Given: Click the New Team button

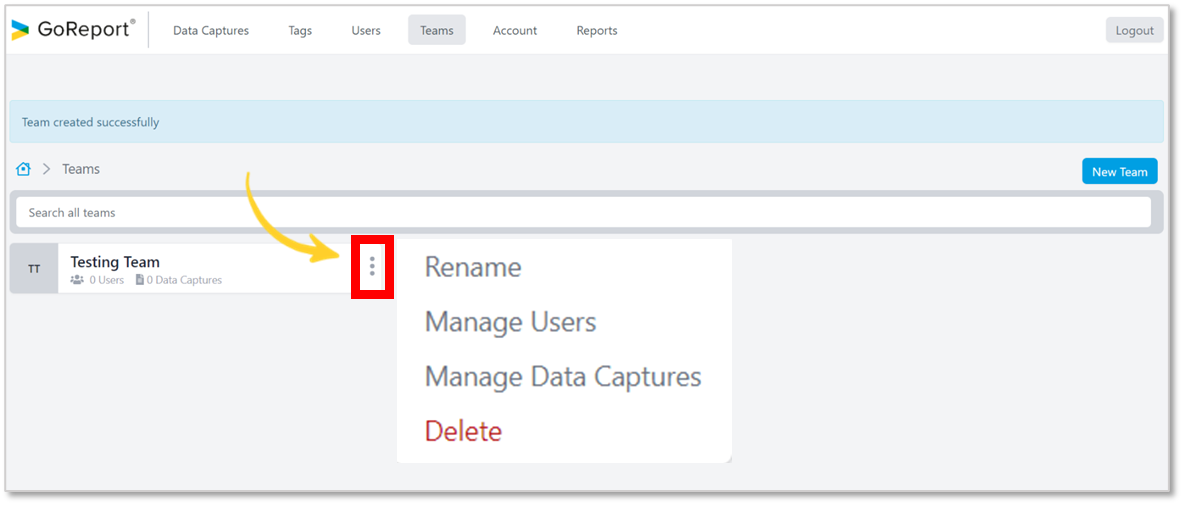Looking at the screenshot, I should click(x=1119, y=171).
